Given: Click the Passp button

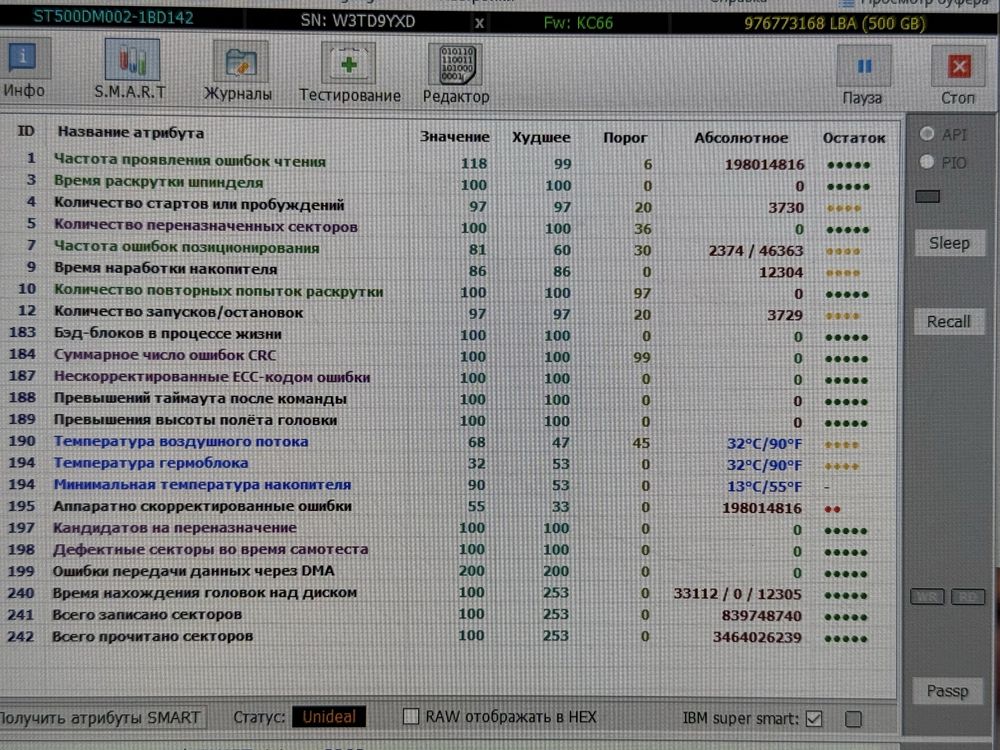Looking at the screenshot, I should (x=947, y=691).
